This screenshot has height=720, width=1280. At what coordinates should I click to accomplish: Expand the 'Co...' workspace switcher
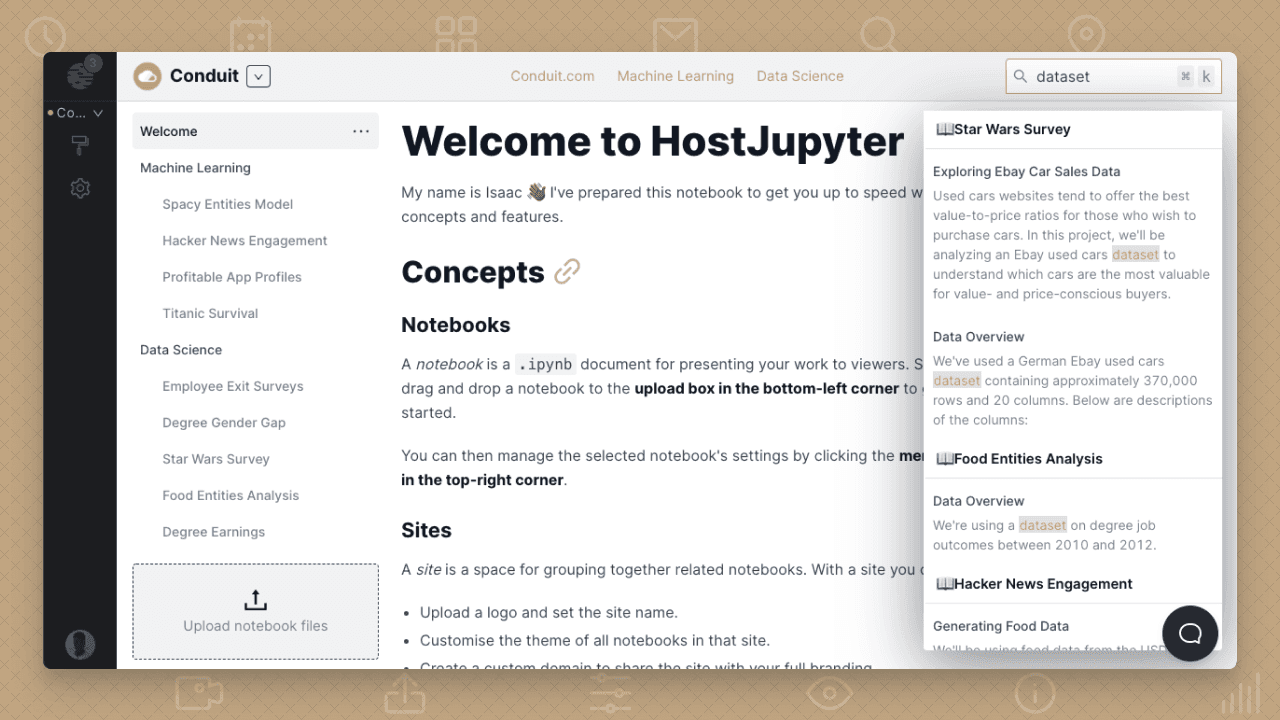pos(76,113)
